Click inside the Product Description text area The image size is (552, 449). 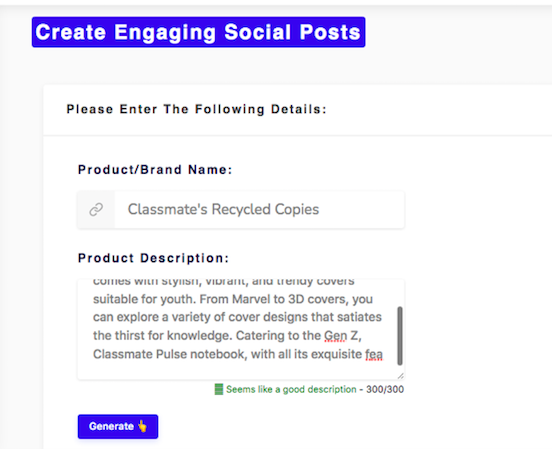(241, 329)
